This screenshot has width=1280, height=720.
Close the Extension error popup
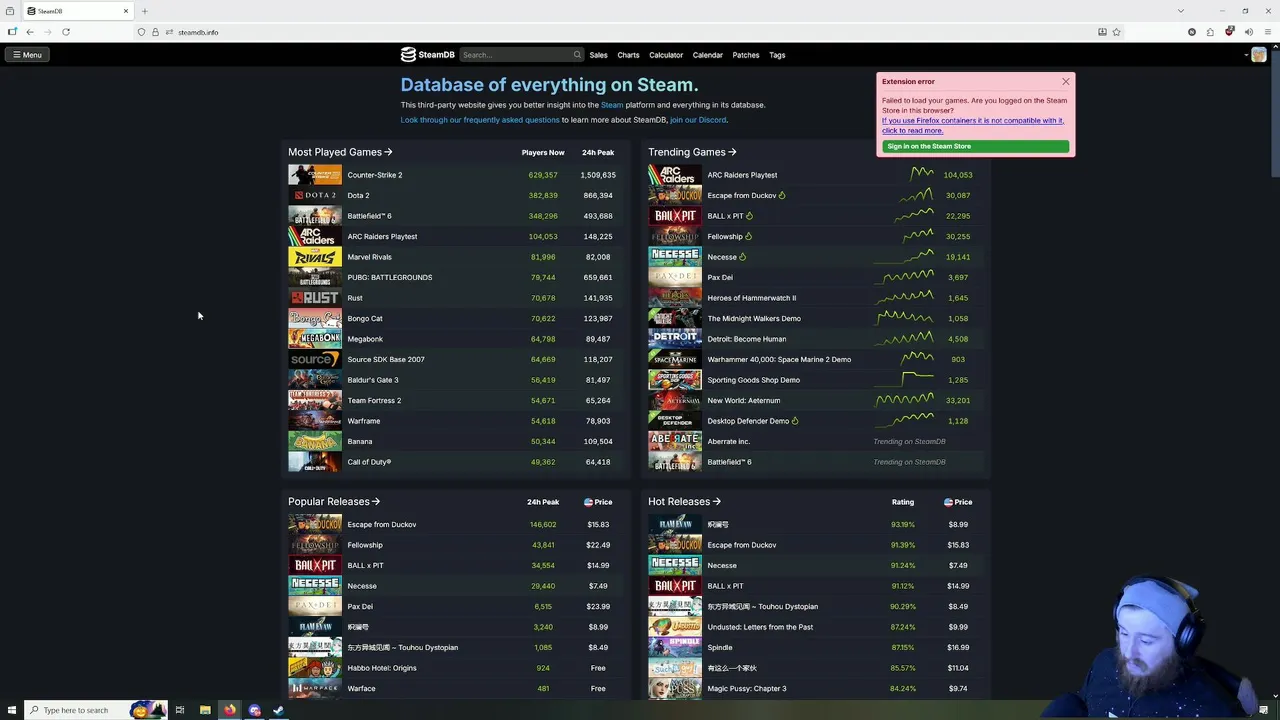pyautogui.click(x=1066, y=81)
